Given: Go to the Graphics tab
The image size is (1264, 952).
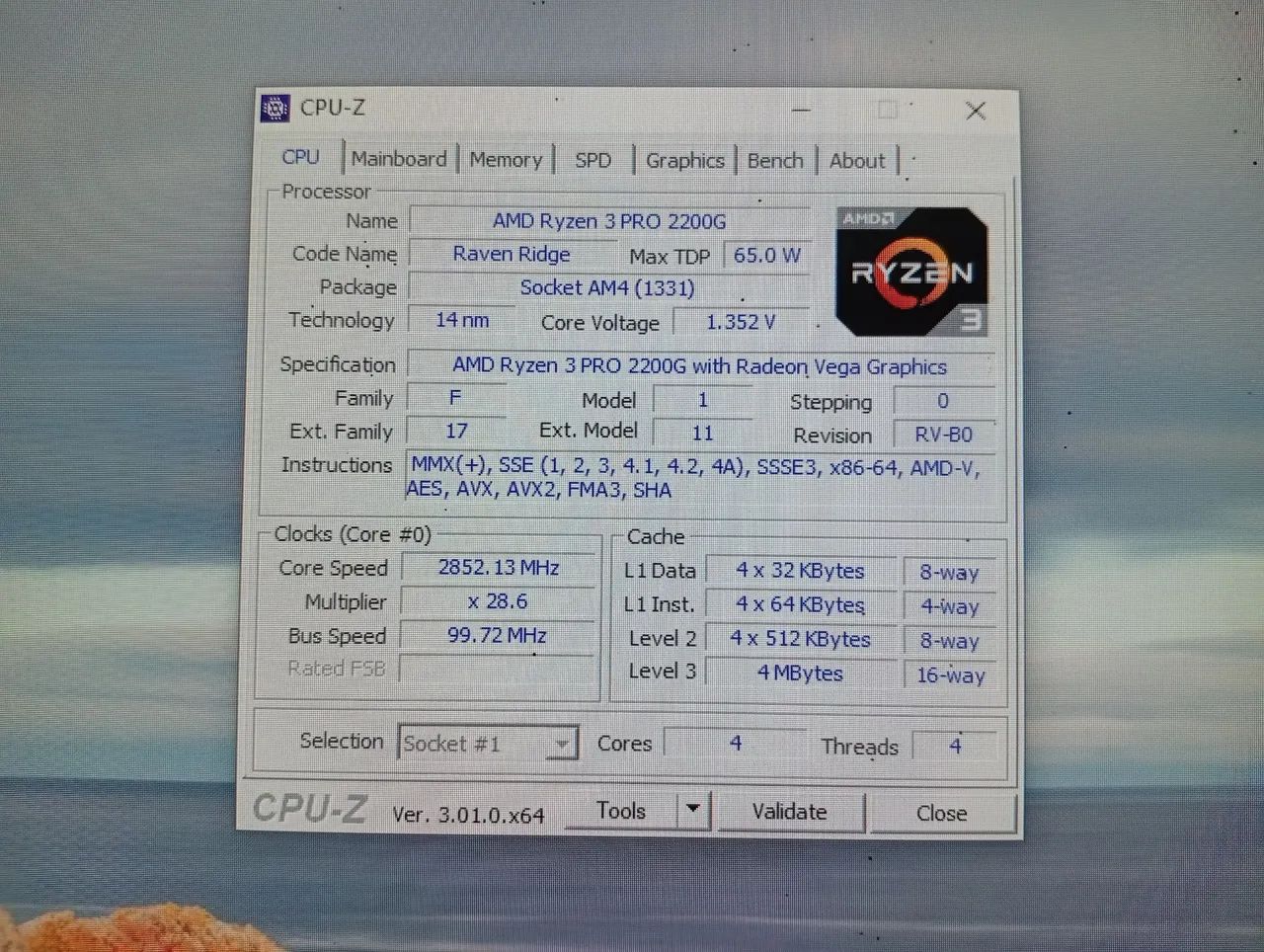Looking at the screenshot, I should (x=684, y=160).
